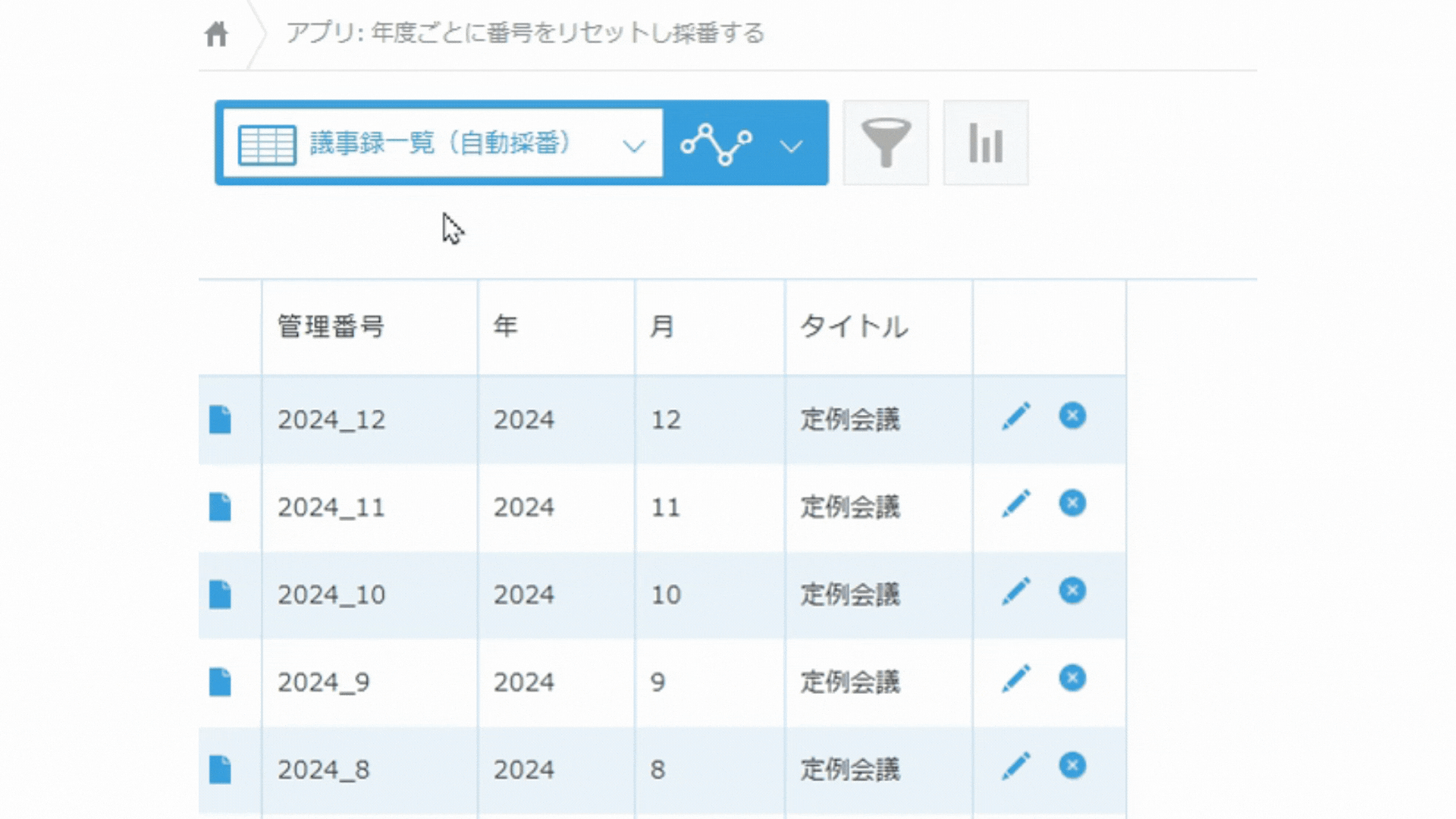The image size is (1456, 819).
Task: Edit the 2024_11 record with pencil
Action: (1016, 504)
